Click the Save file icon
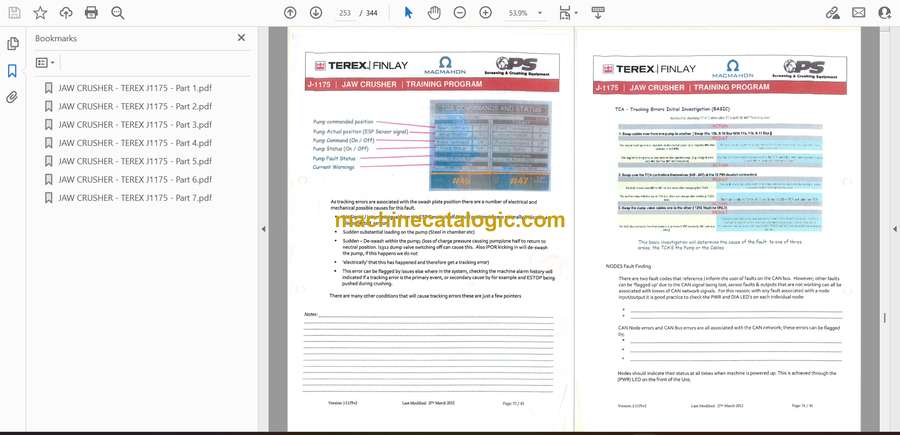The image size is (900, 435). click(x=14, y=13)
